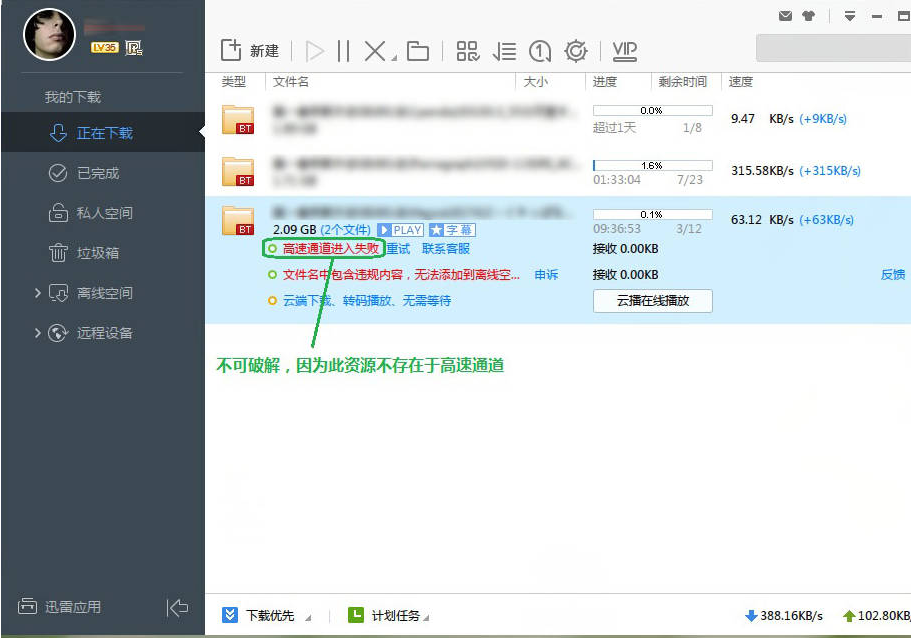Click the (+63KB/s) acceleration link
The width and height of the screenshot is (914, 638).
click(x=826, y=220)
